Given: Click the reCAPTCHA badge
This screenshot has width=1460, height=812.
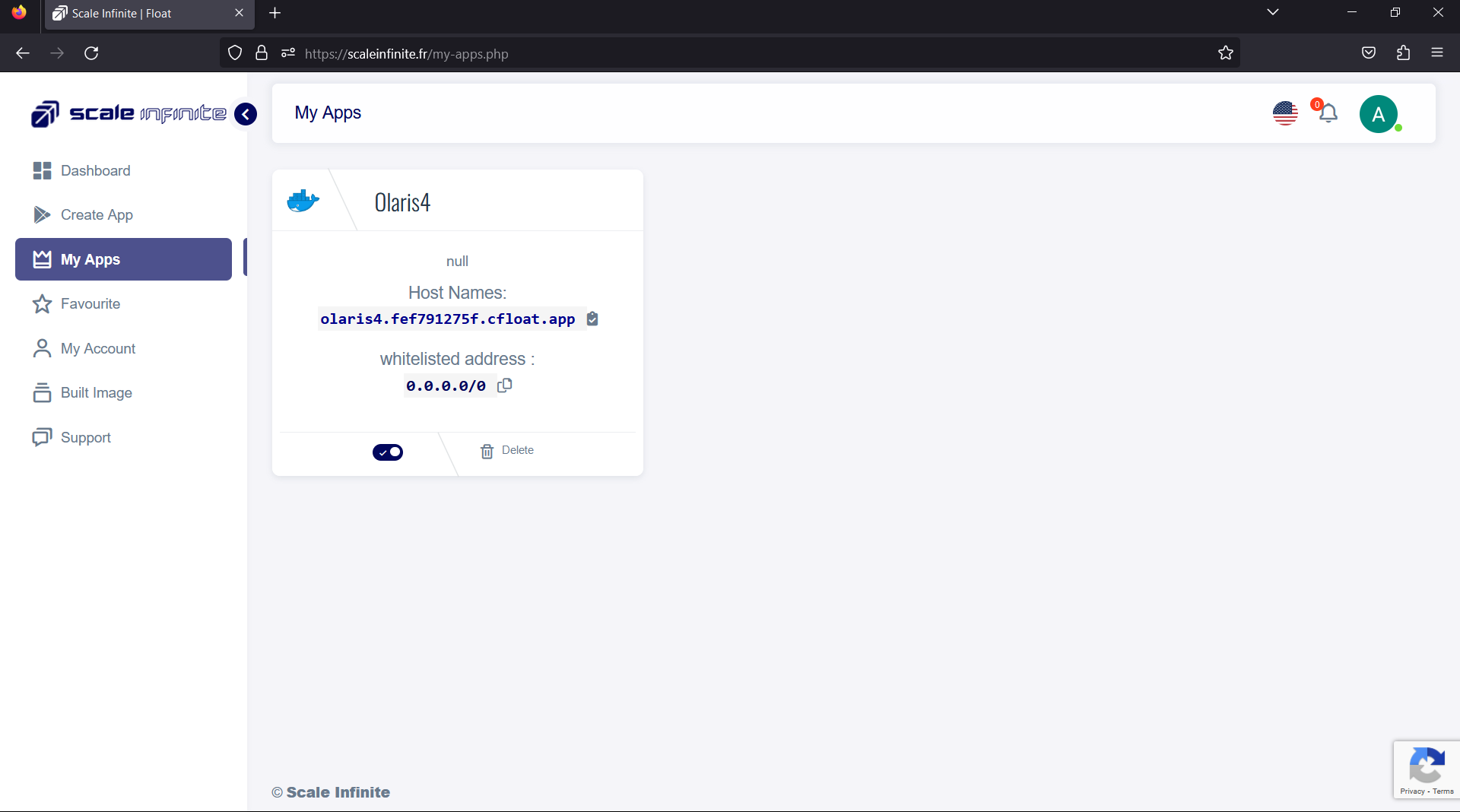Looking at the screenshot, I should point(1427,770).
